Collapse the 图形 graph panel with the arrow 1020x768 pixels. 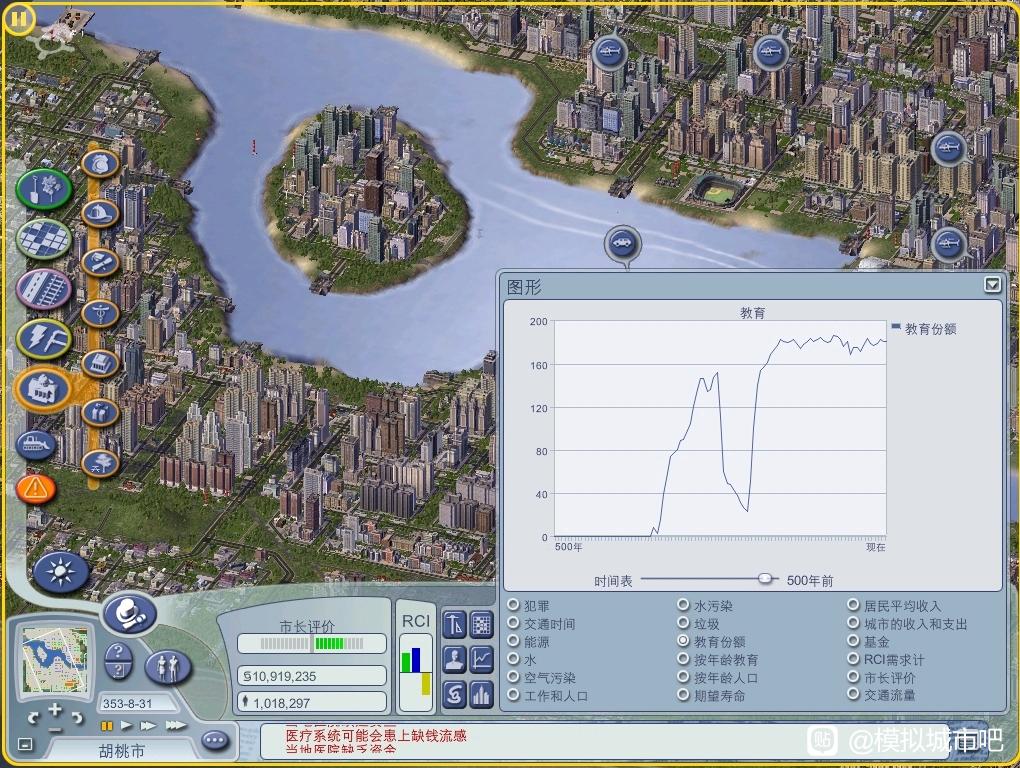point(991,285)
